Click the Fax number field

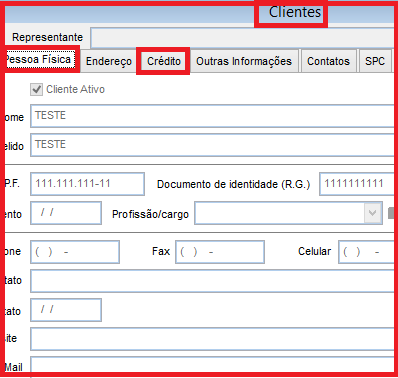click(220, 252)
